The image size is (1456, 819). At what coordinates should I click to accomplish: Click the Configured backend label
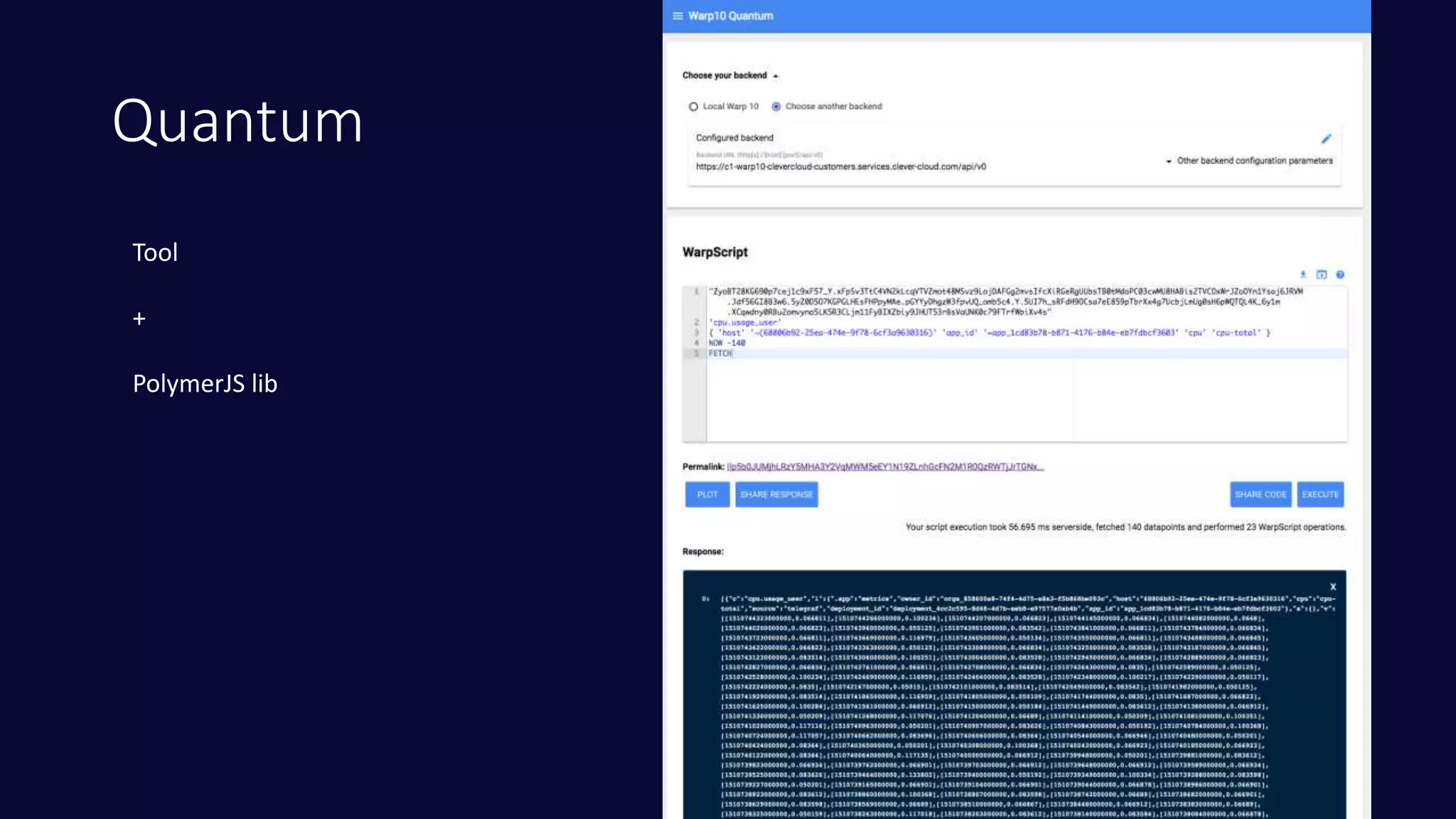[734, 138]
